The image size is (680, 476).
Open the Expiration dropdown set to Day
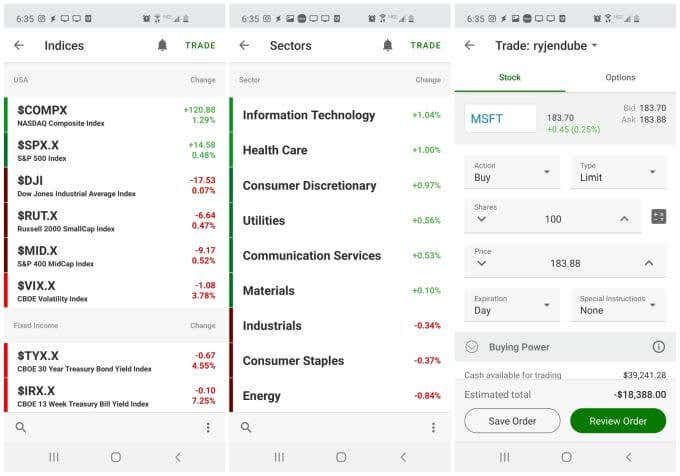511,305
